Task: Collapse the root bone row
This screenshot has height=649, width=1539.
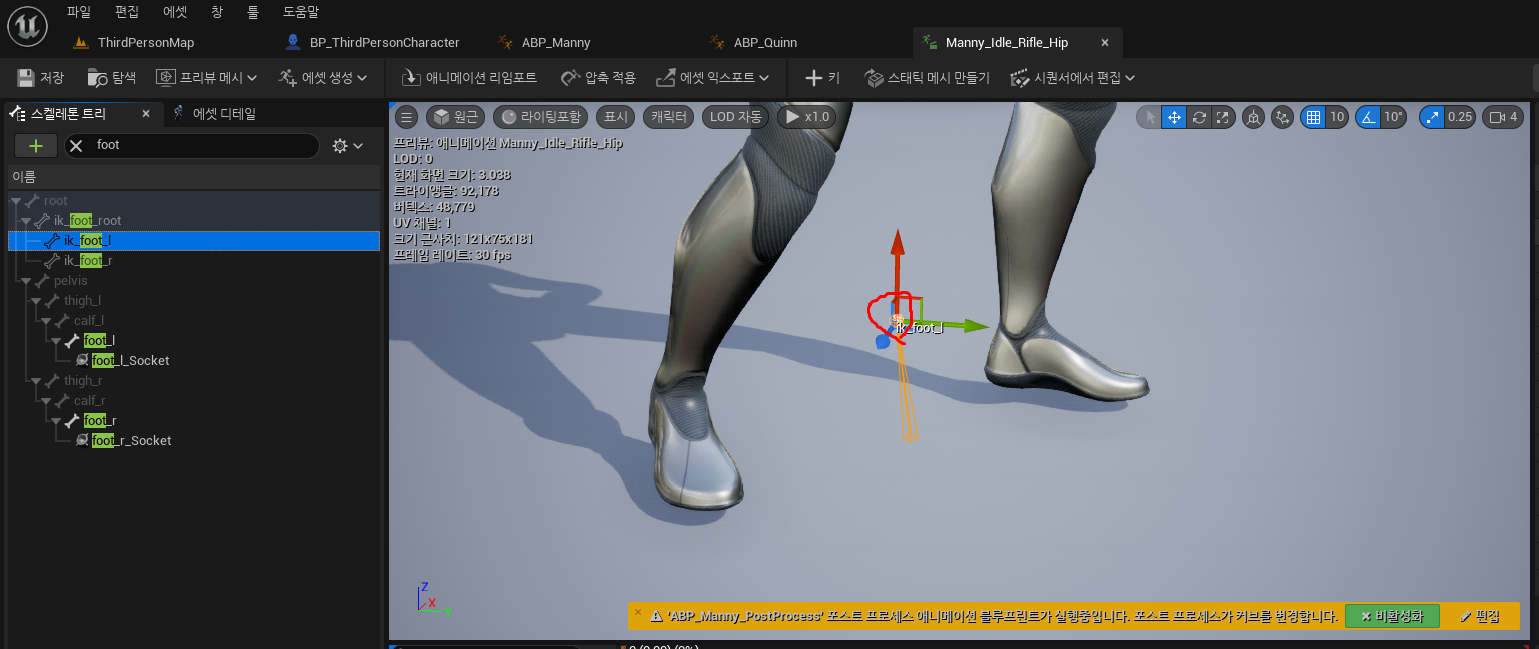Action: [x=16, y=201]
